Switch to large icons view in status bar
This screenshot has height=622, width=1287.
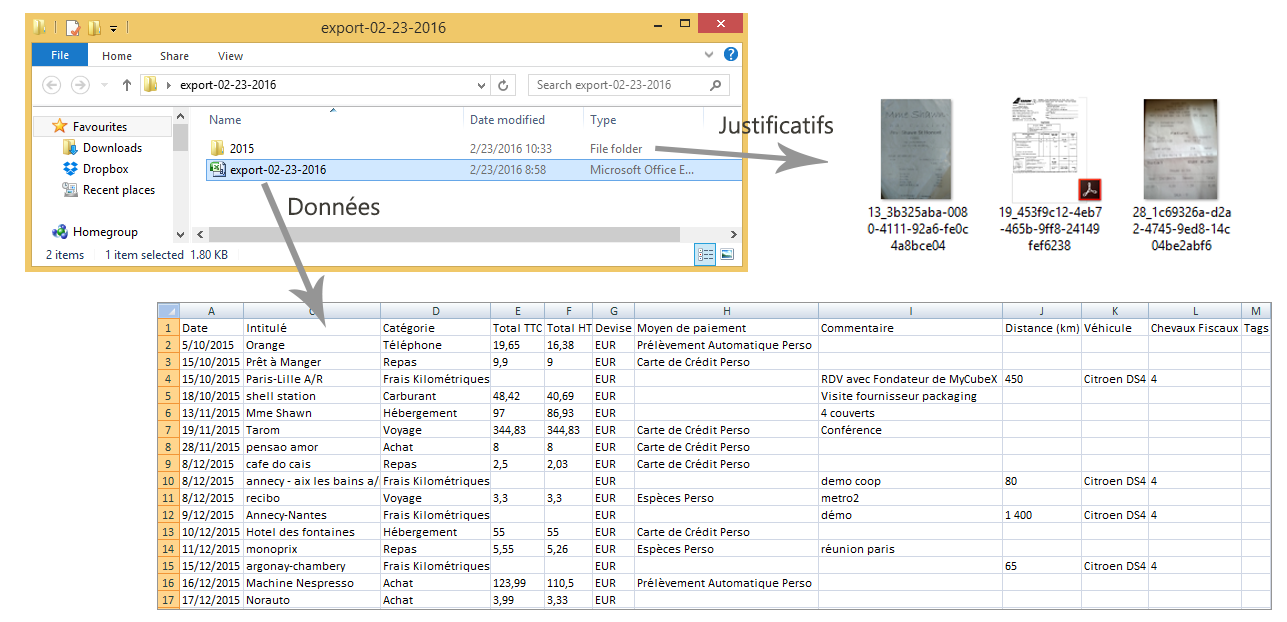pos(727,255)
